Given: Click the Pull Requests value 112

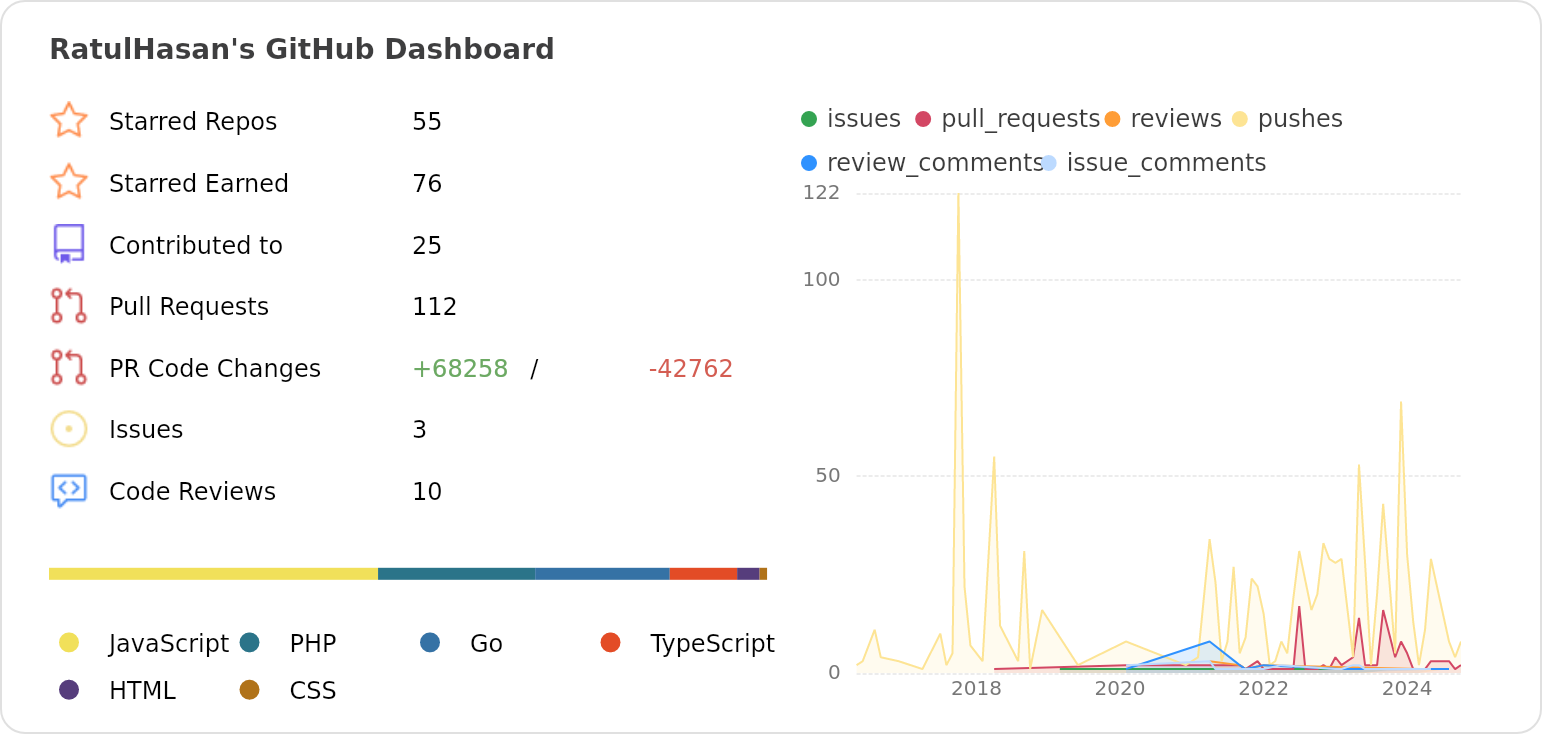Looking at the screenshot, I should [x=435, y=307].
